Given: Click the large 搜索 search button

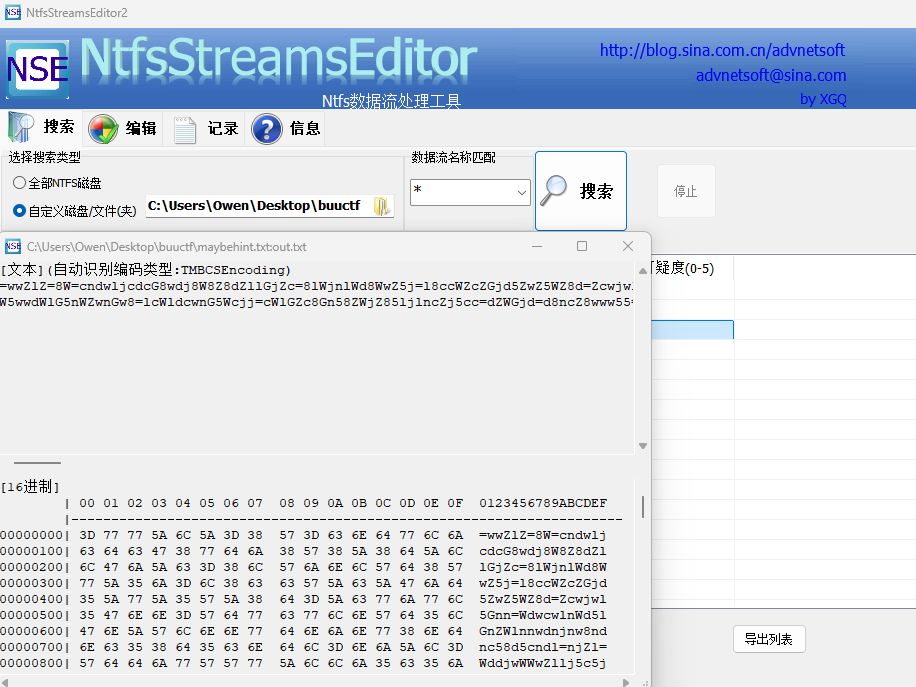Looking at the screenshot, I should (x=581, y=191).
